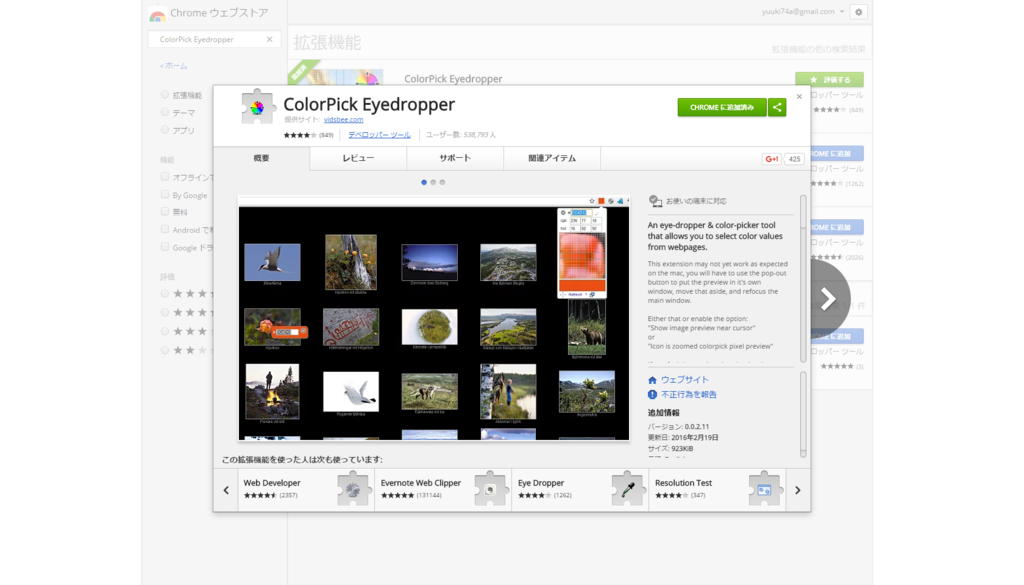Click the 不正行為を報告 link
Screen dimensions: 1024x585
click(688, 394)
